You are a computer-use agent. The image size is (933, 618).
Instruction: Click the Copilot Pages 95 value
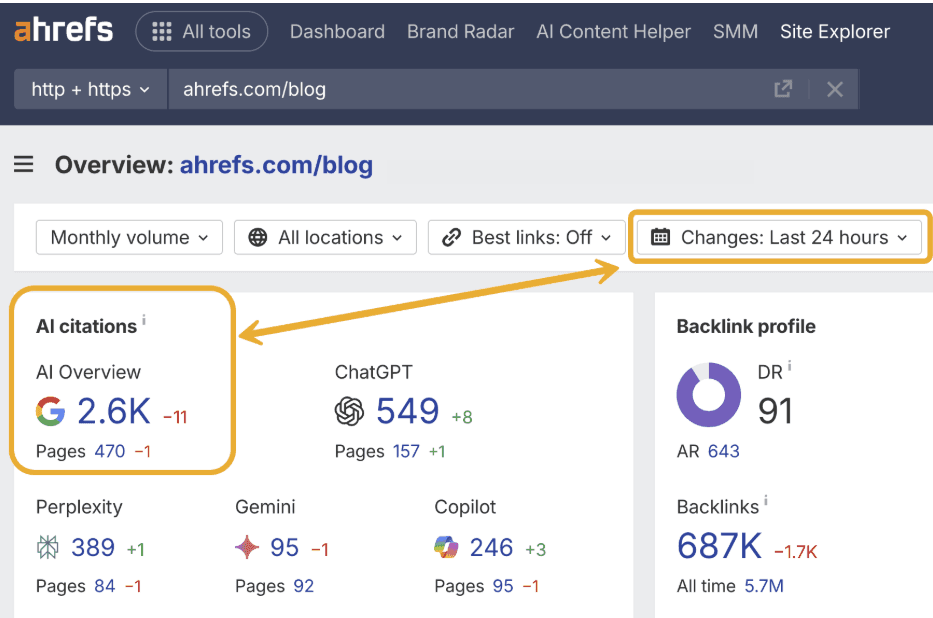pyautogui.click(x=503, y=586)
